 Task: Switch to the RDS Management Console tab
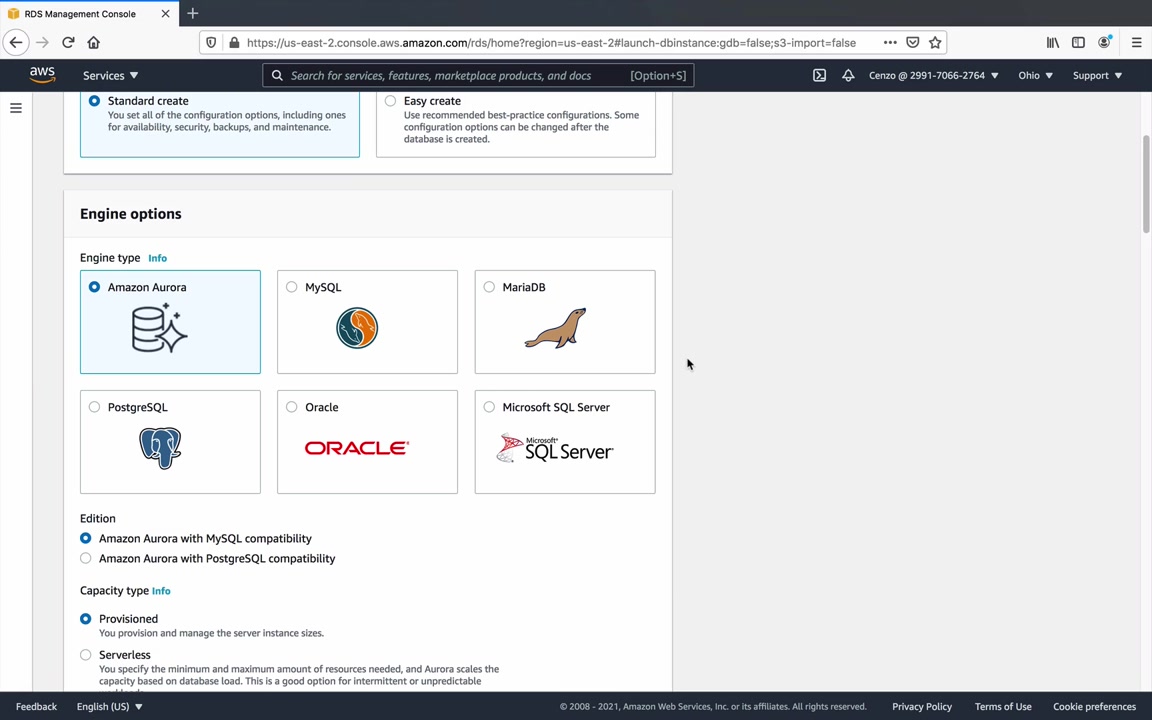pos(80,13)
